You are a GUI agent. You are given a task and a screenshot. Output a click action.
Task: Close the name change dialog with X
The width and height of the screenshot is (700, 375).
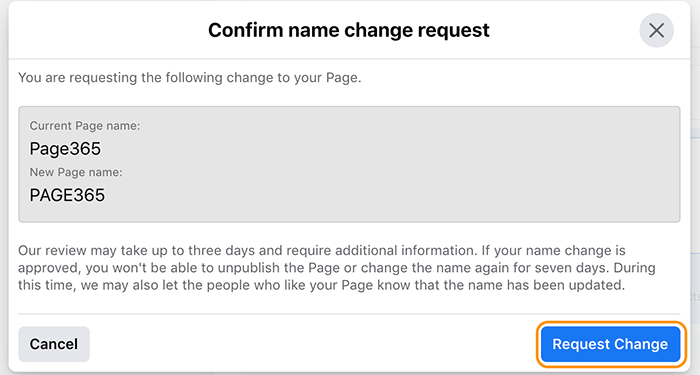click(x=656, y=30)
